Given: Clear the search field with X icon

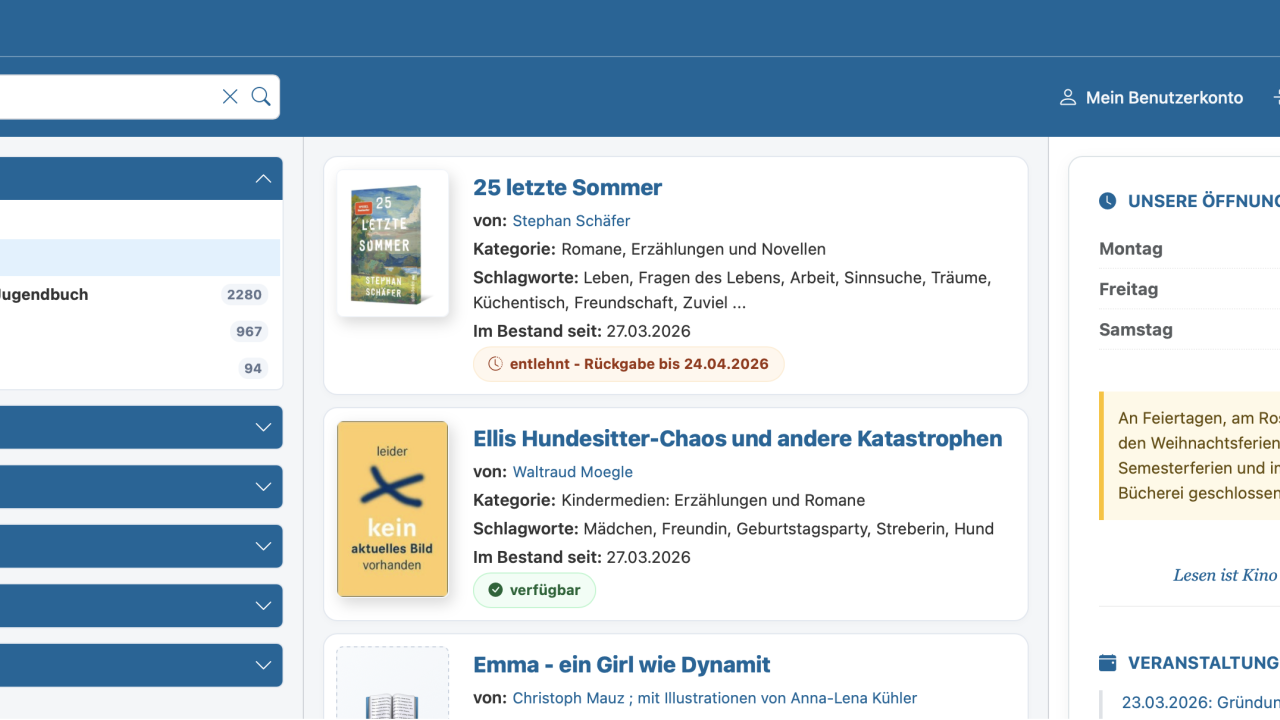Looking at the screenshot, I should click(x=230, y=97).
